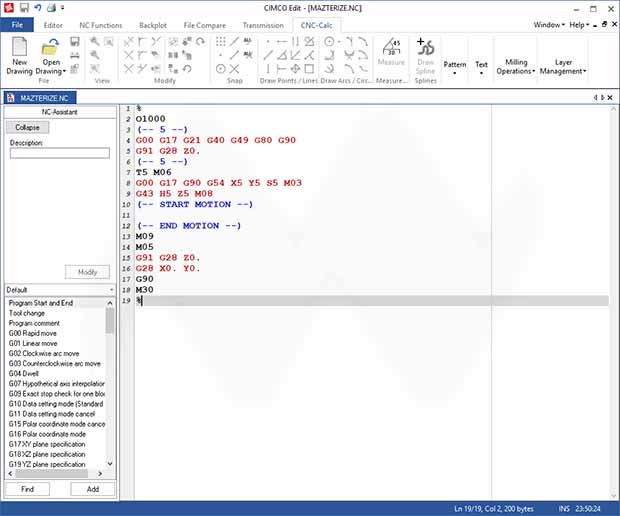Screen dimensions: 620x516
Task: Select 'G17 XY plane specification' entry
Action: point(55,444)
